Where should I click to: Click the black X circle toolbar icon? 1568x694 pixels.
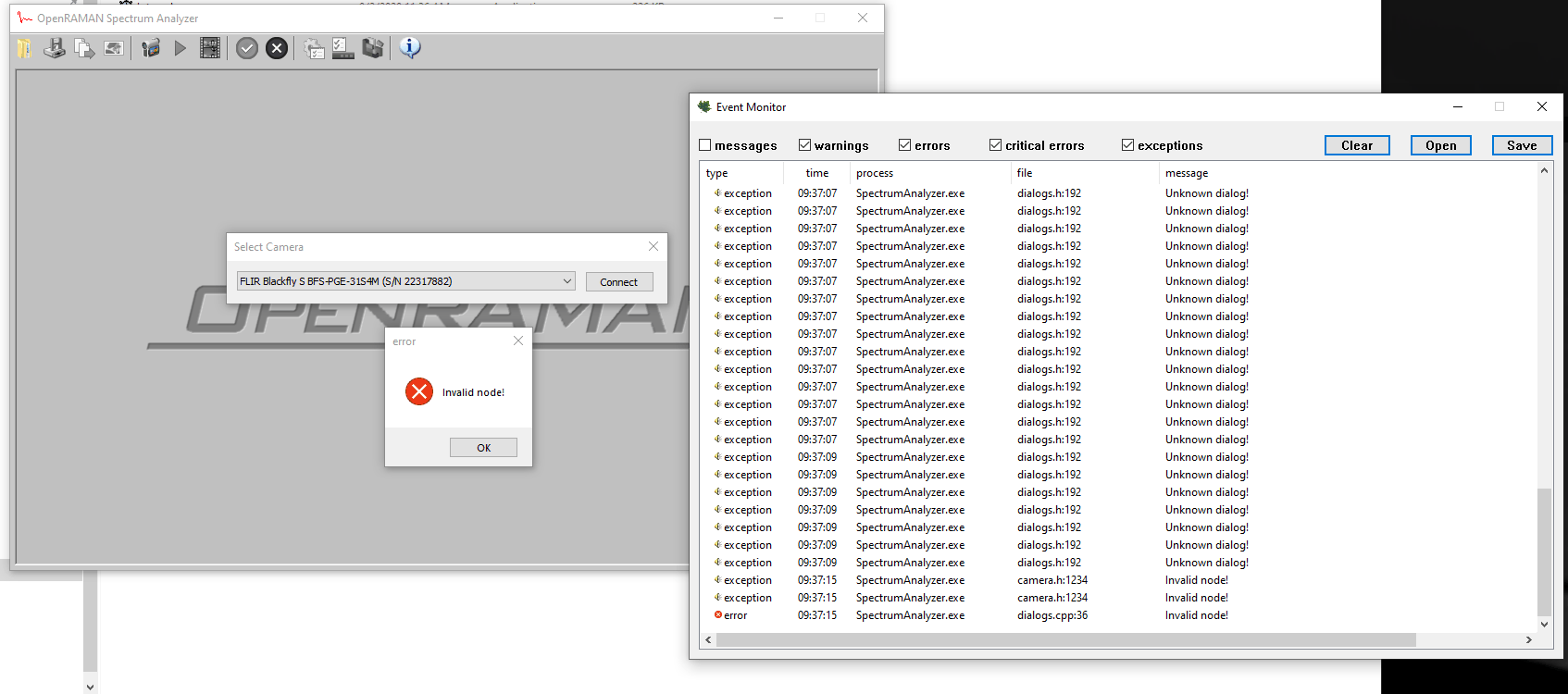277,48
